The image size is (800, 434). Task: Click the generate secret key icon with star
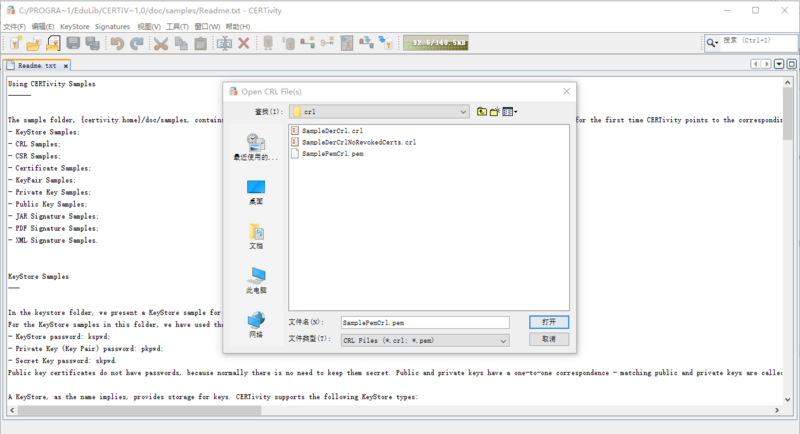pos(327,42)
